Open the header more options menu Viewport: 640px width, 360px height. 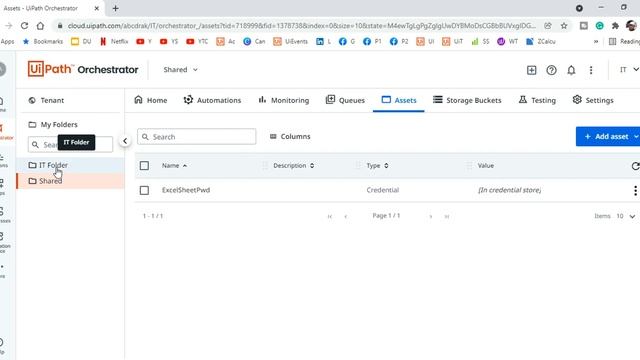coord(591,70)
